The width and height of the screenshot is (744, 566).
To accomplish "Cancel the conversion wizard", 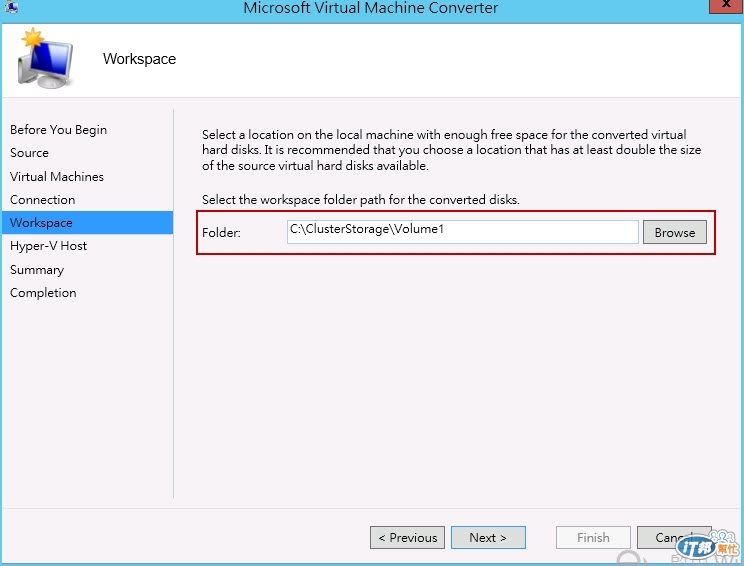I will tap(674, 538).
